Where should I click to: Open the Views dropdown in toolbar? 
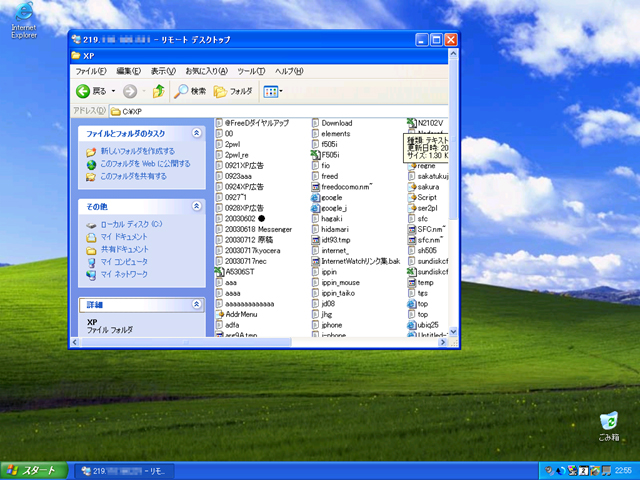[x=273, y=91]
